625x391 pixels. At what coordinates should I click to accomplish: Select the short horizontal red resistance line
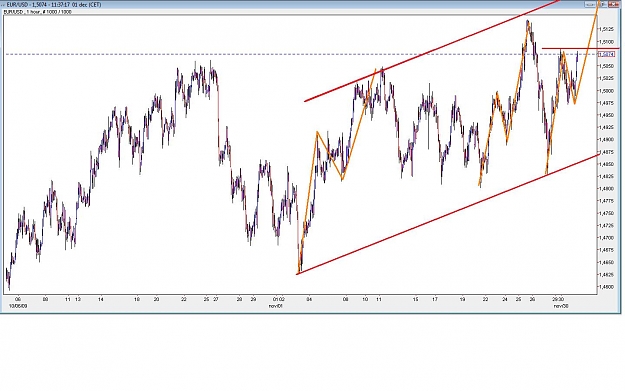coord(580,49)
